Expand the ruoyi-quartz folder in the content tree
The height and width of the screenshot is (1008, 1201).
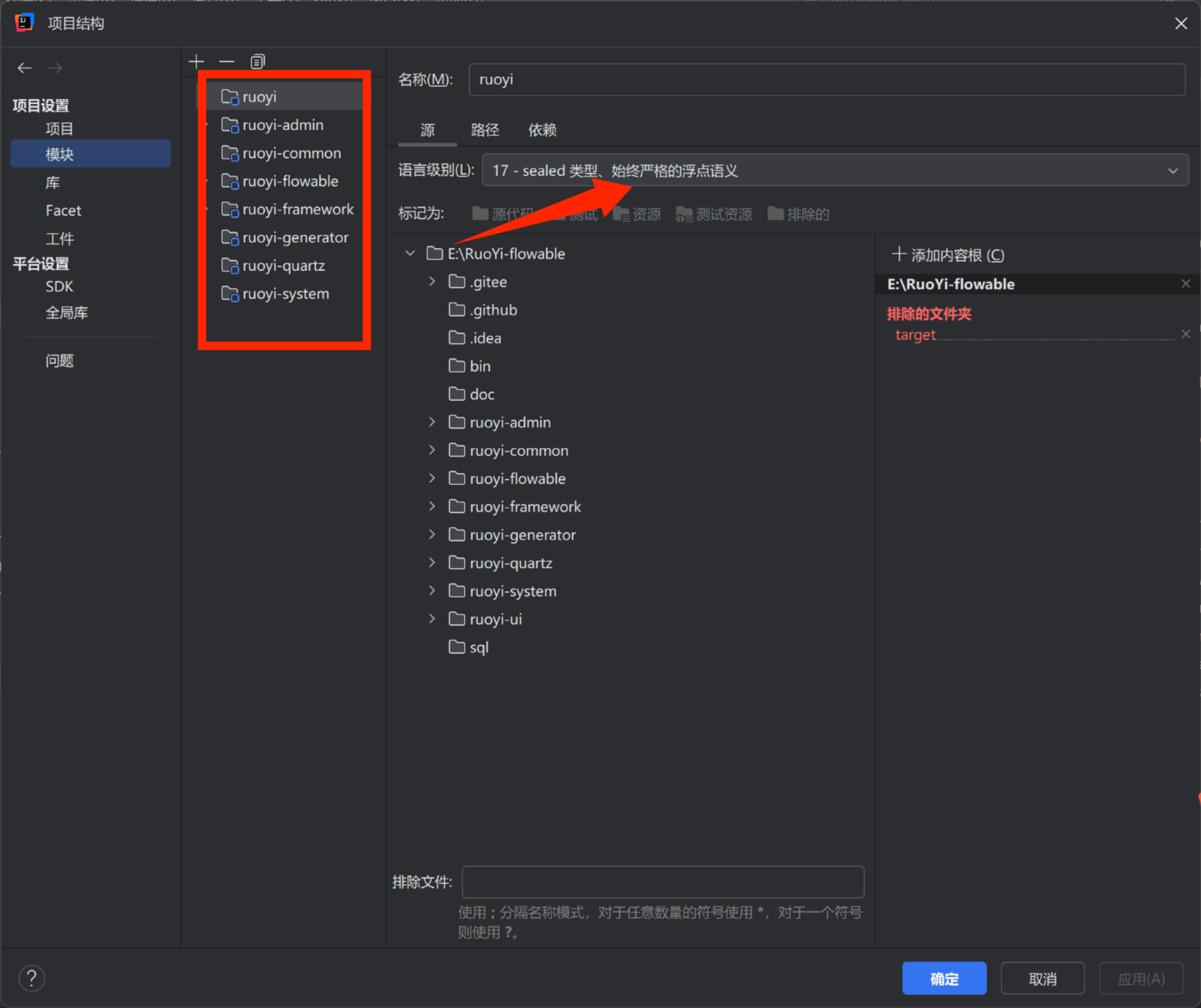(432, 562)
